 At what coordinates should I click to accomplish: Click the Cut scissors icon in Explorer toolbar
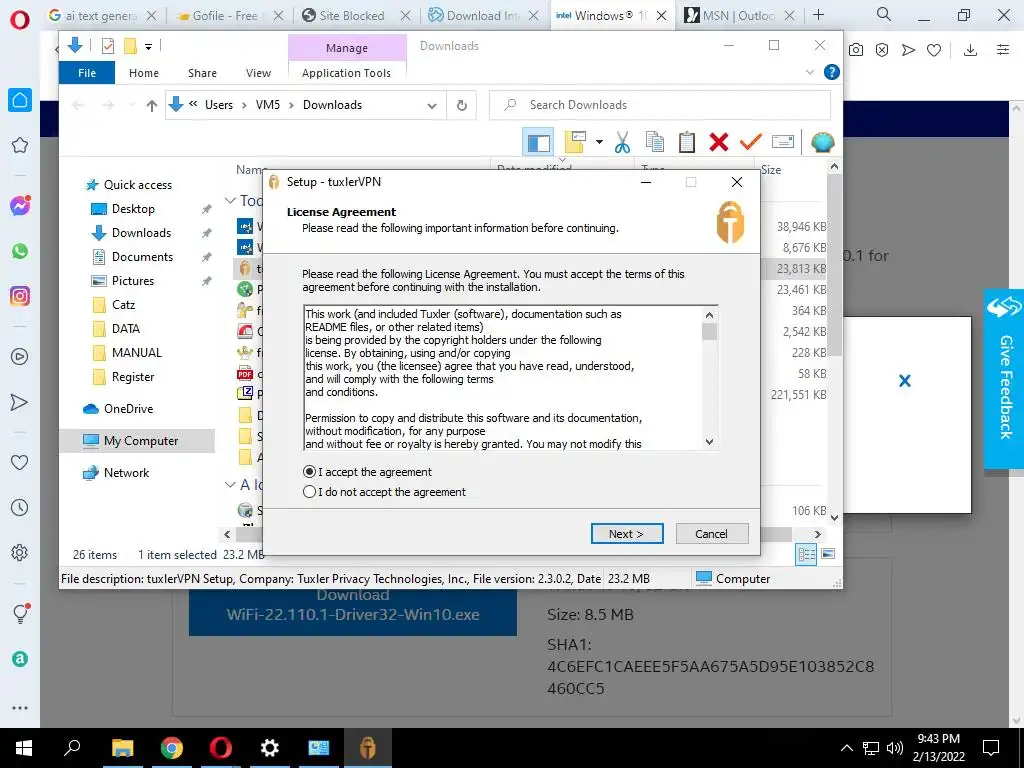point(622,142)
